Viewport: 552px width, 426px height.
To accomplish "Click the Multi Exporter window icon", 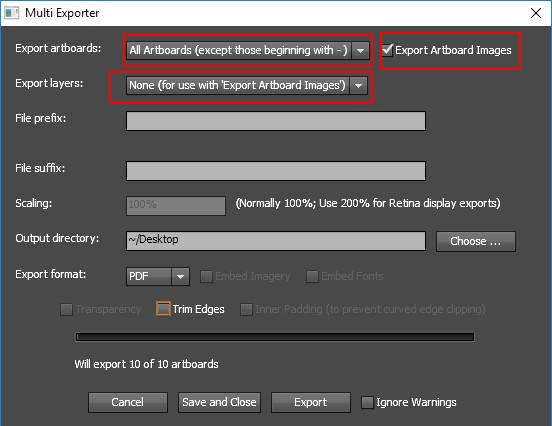I will click(12, 13).
